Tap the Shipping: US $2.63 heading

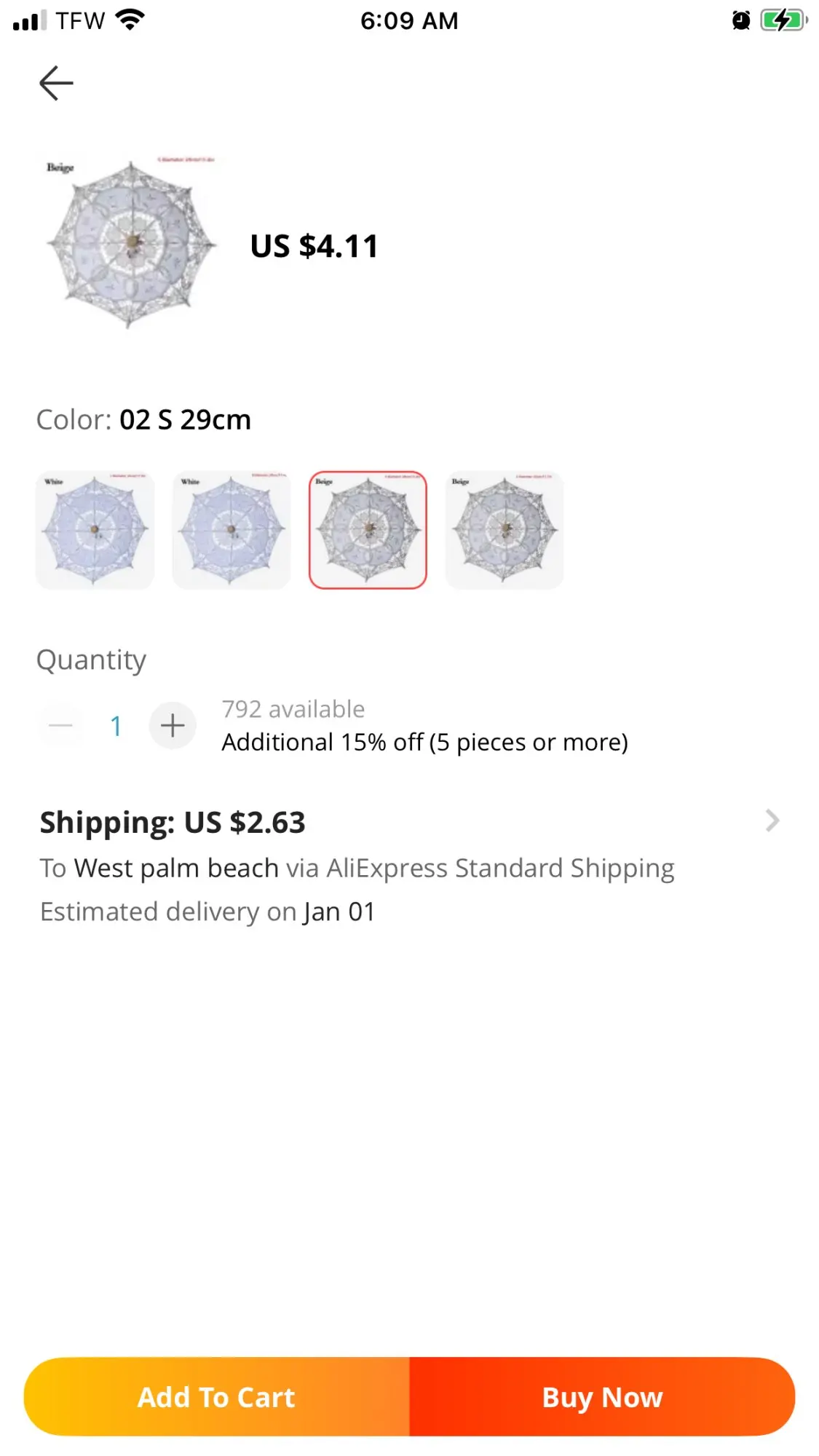point(173,823)
